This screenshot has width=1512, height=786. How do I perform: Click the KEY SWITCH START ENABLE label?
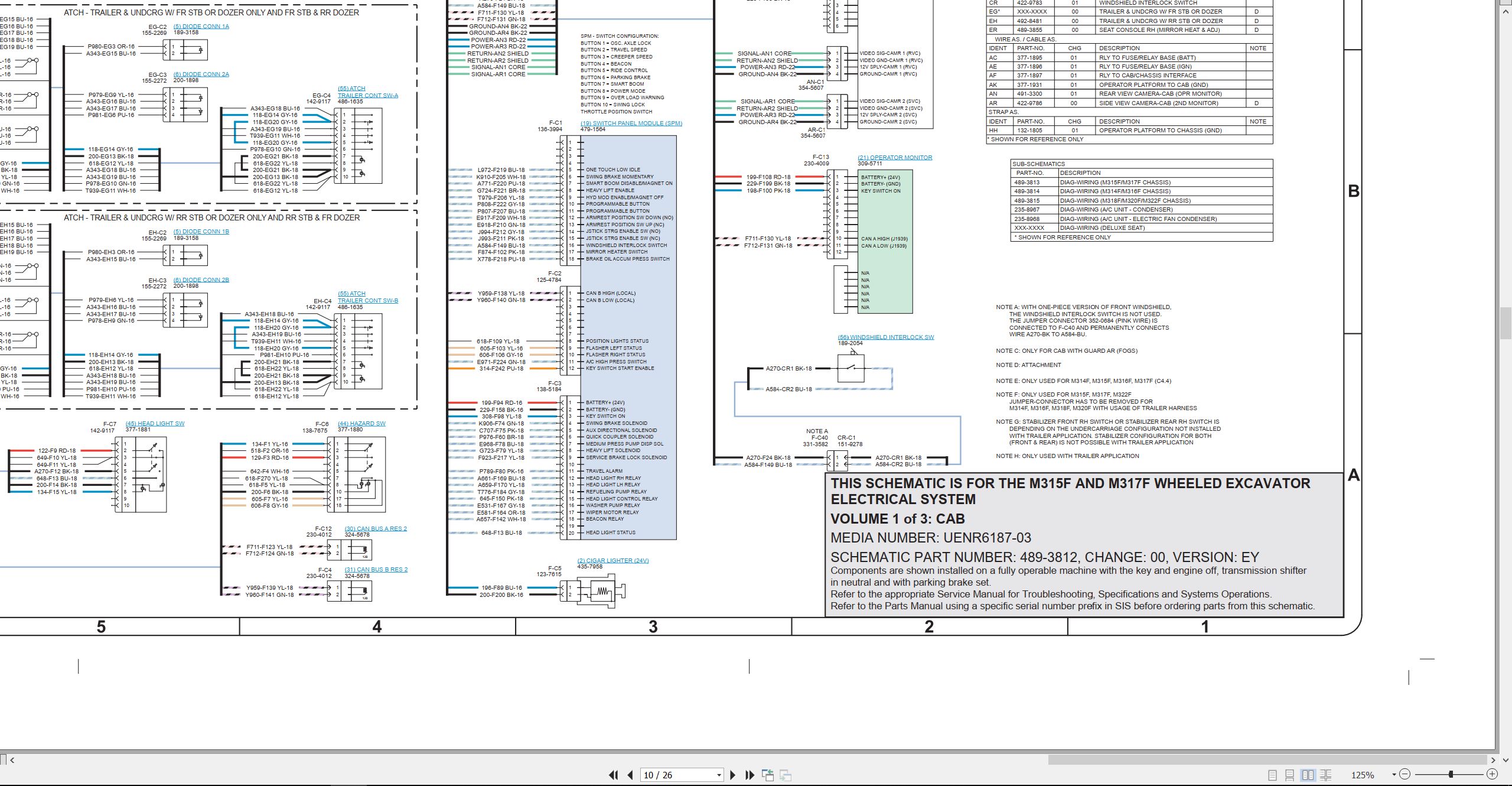(620, 368)
